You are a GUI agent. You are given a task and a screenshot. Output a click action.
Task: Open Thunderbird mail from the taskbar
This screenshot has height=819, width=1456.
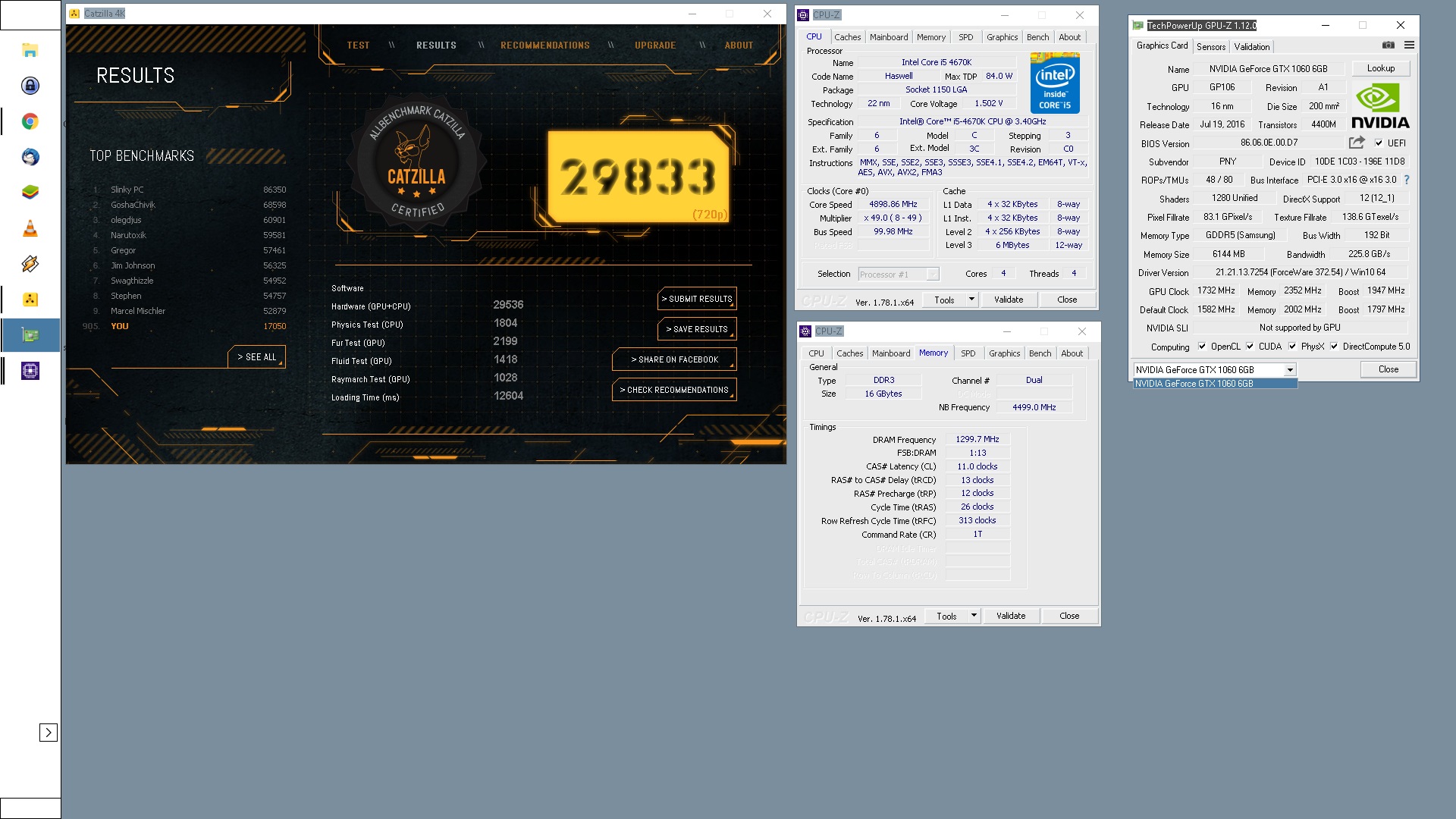point(30,157)
